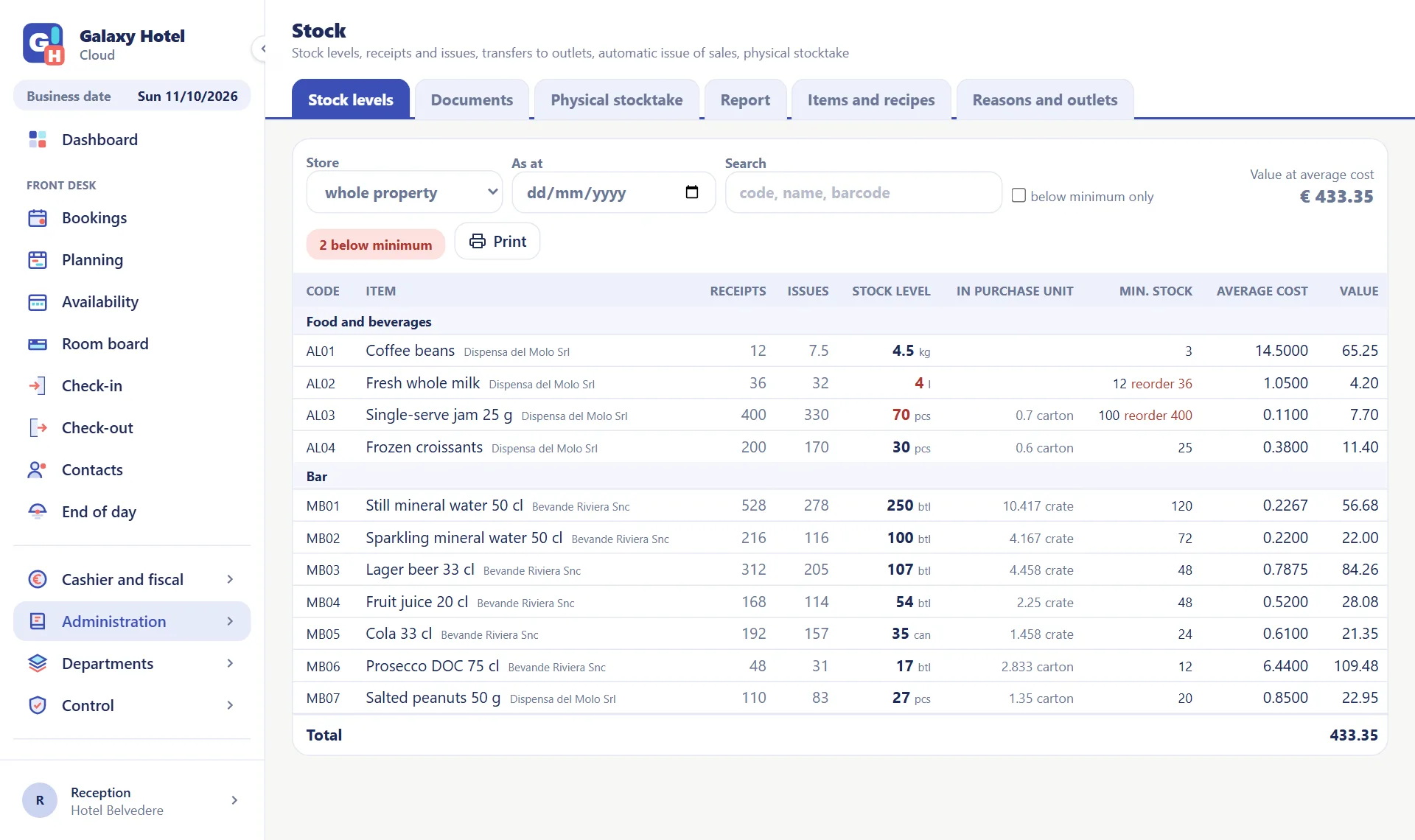Open the date picker calendar icon

pos(692,192)
